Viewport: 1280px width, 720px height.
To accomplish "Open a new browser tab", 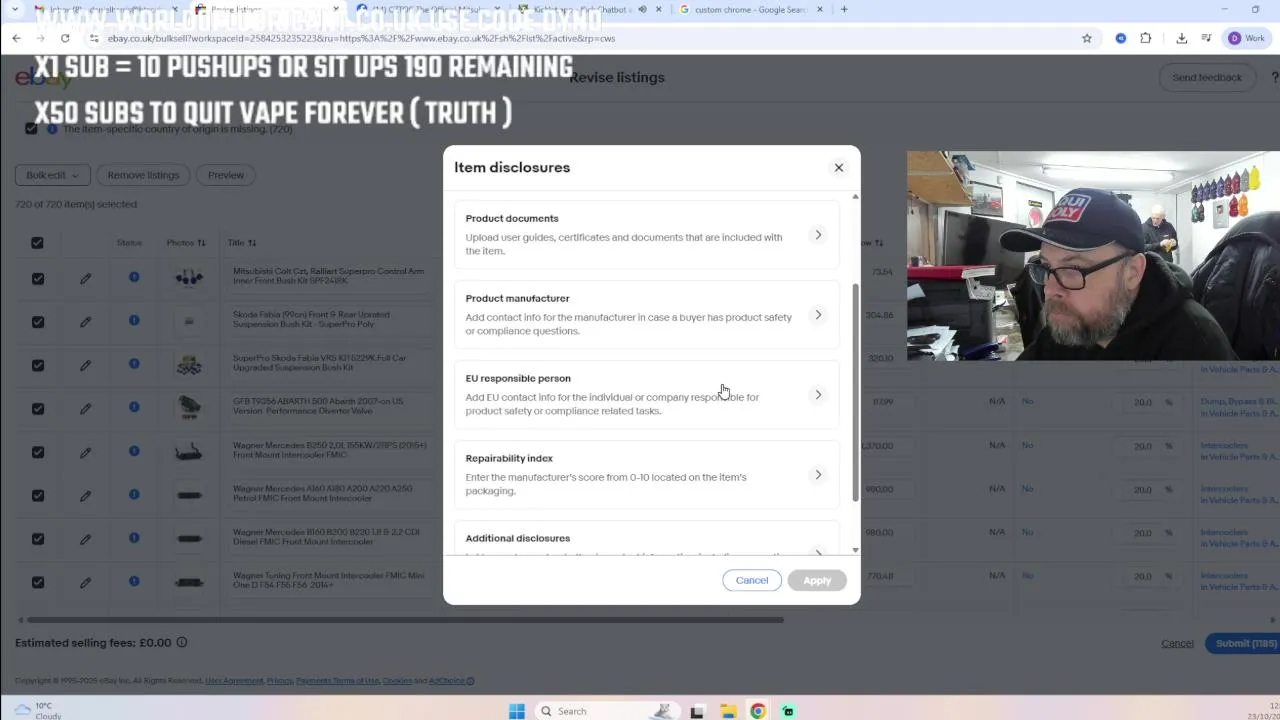I will [x=844, y=10].
